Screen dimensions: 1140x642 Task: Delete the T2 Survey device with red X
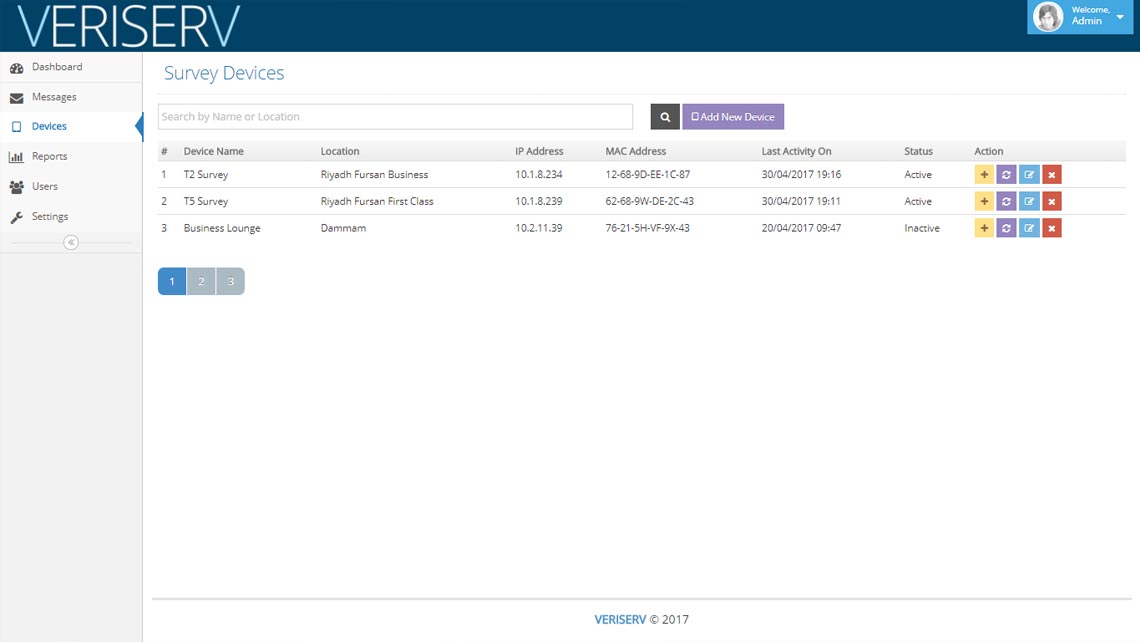click(1051, 175)
